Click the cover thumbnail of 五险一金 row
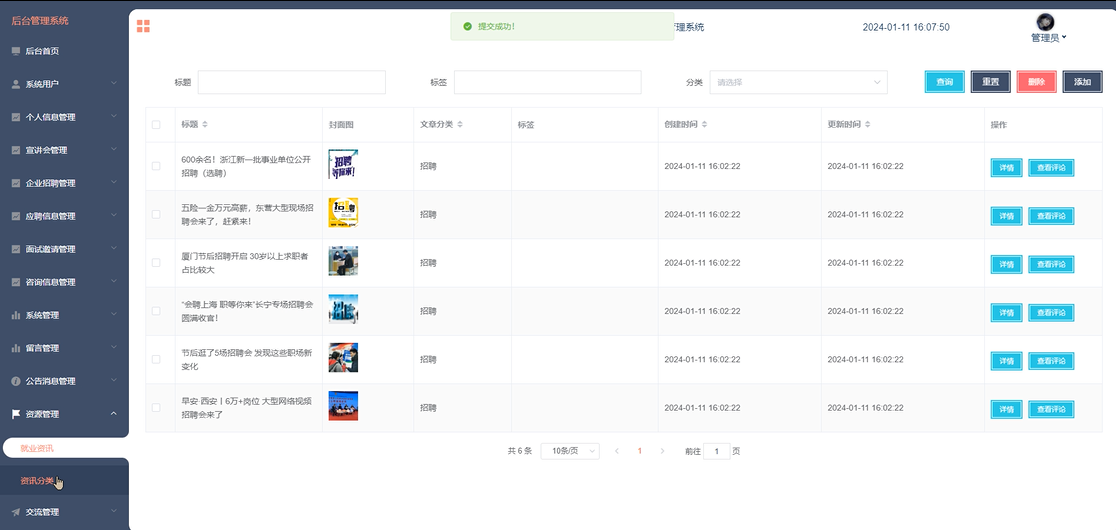Viewport: 1116px width, 530px height. [343, 213]
